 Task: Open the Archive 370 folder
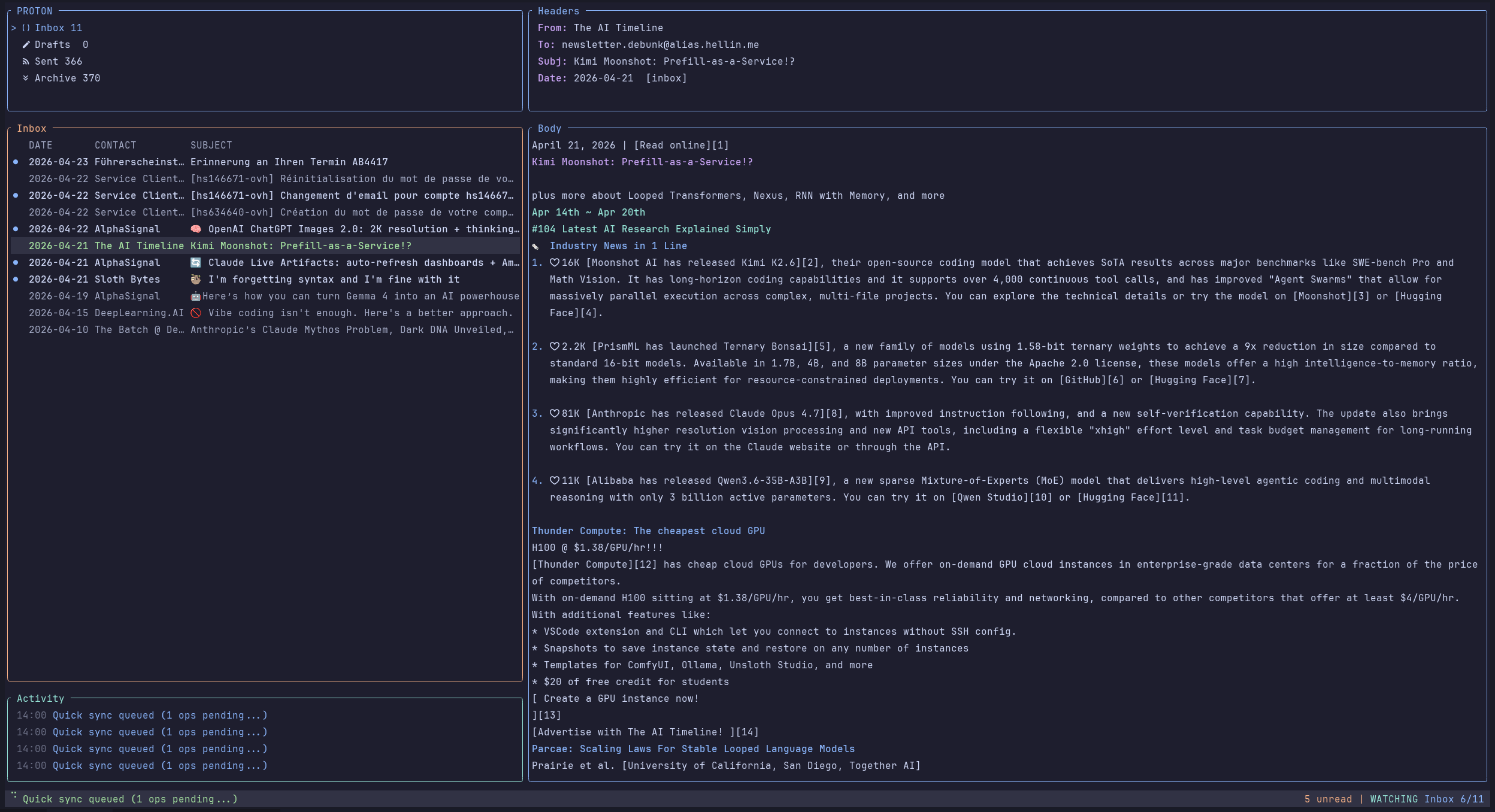click(x=61, y=78)
